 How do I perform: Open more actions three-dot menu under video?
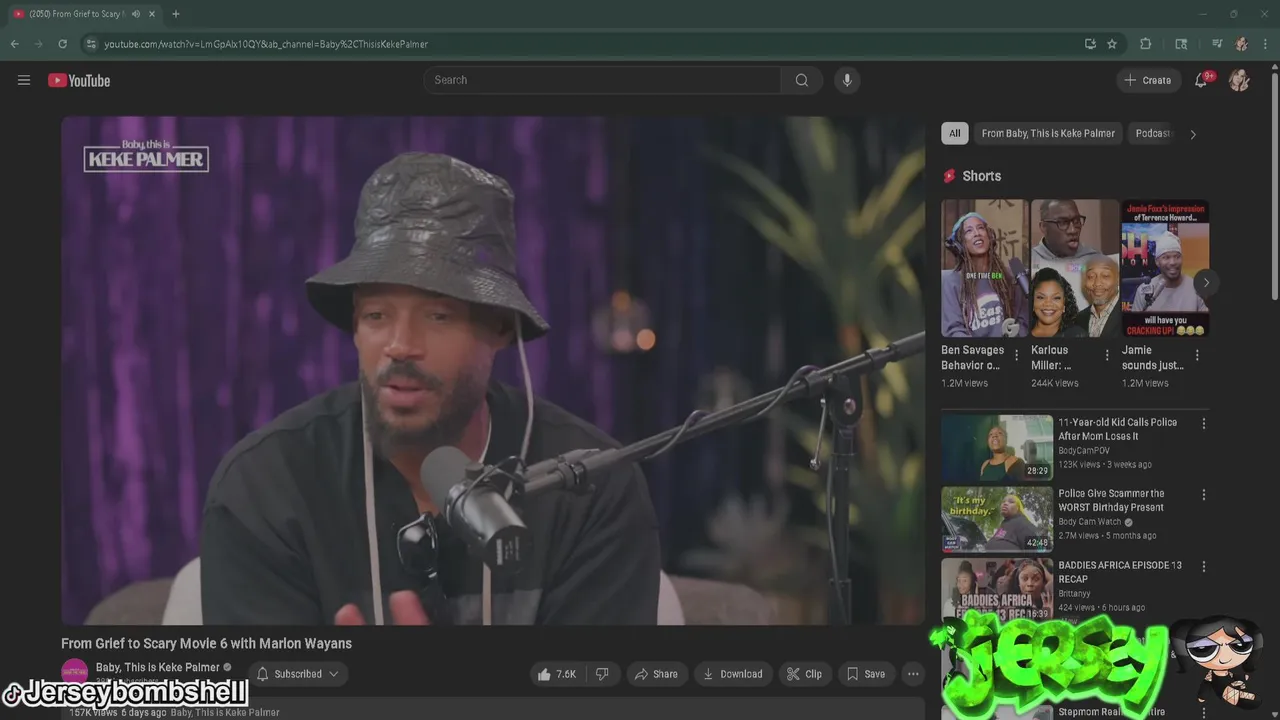[x=913, y=674]
